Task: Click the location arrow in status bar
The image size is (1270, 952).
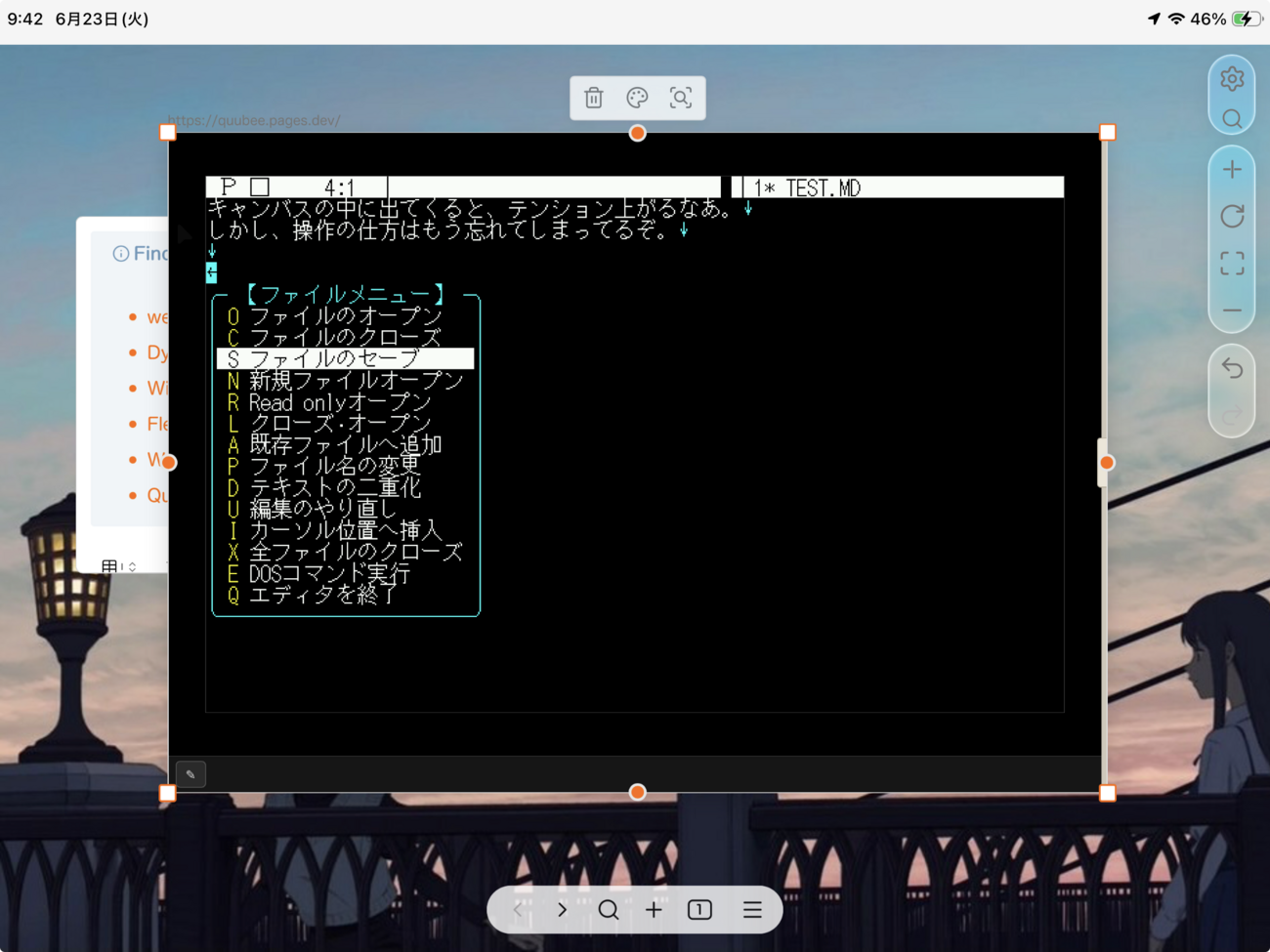Action: point(1154,19)
